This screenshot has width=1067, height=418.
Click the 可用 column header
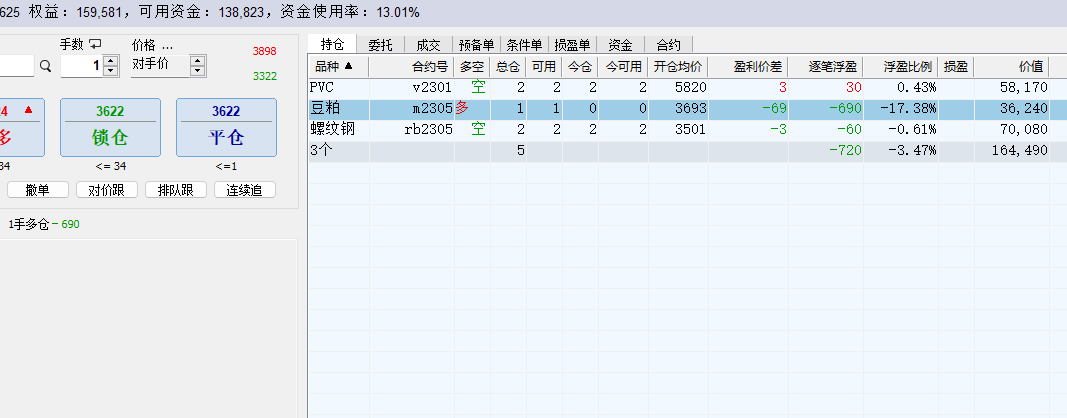[544, 67]
